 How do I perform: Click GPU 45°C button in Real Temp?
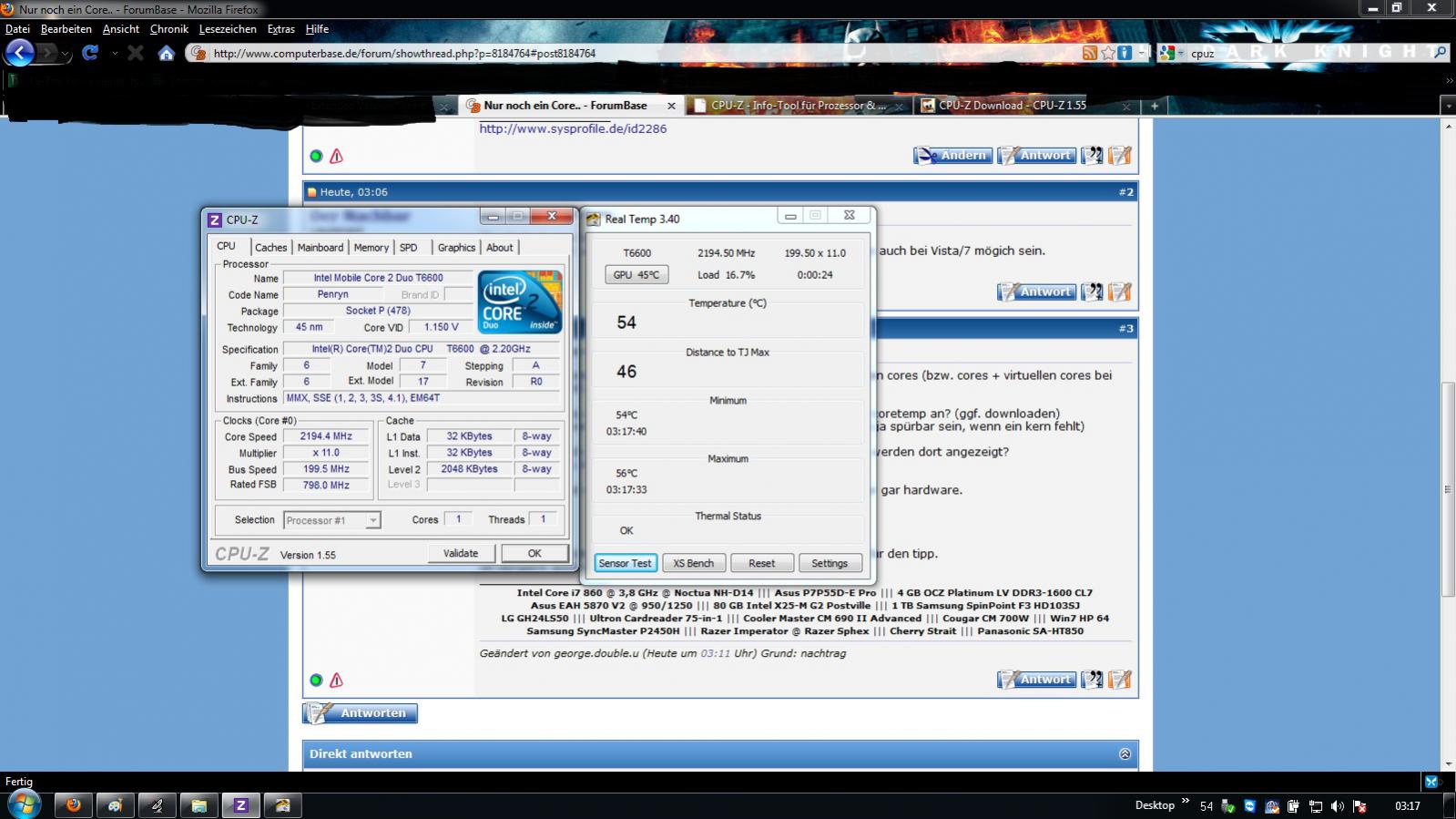(636, 274)
